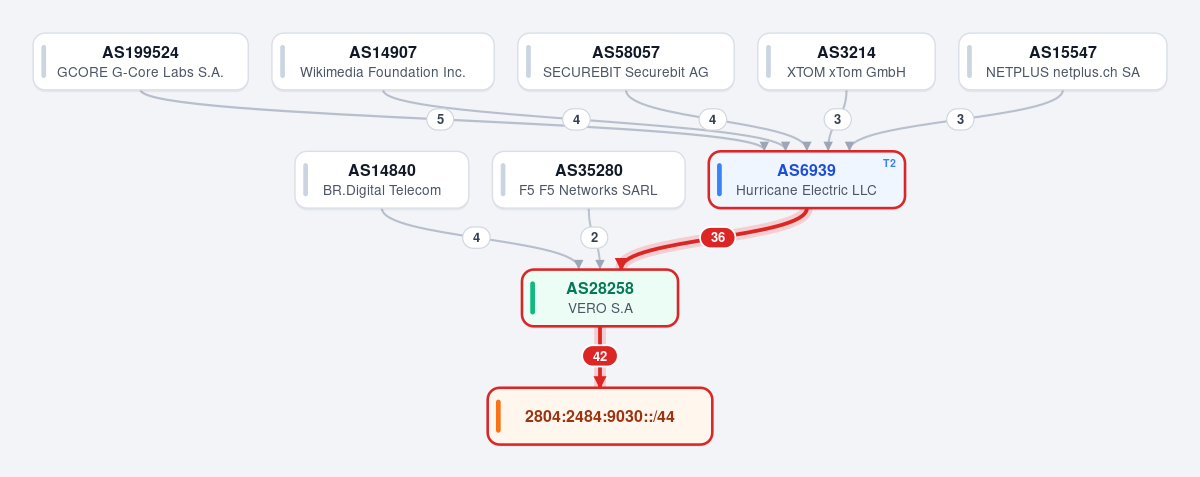1200x477 pixels.
Task: Click the 4 badge below BR.Digital Telecom
Action: pyautogui.click(x=476, y=238)
